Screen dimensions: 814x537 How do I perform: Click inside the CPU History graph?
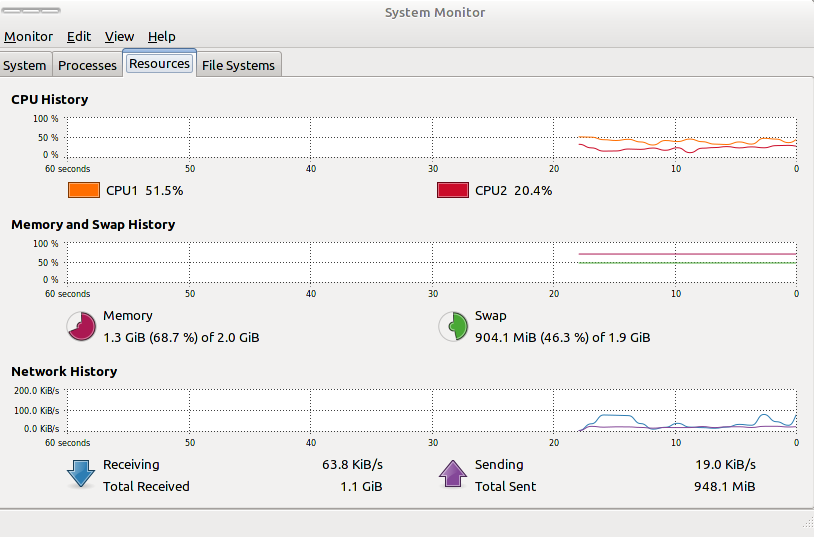tap(431, 138)
